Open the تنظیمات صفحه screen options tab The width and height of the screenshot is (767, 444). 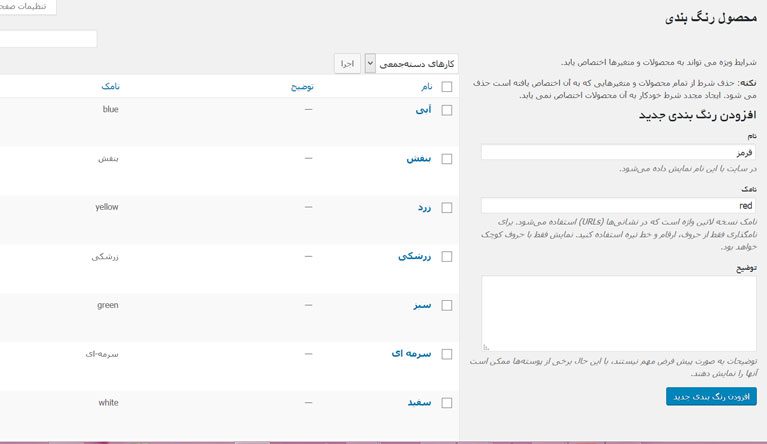coord(27,7)
